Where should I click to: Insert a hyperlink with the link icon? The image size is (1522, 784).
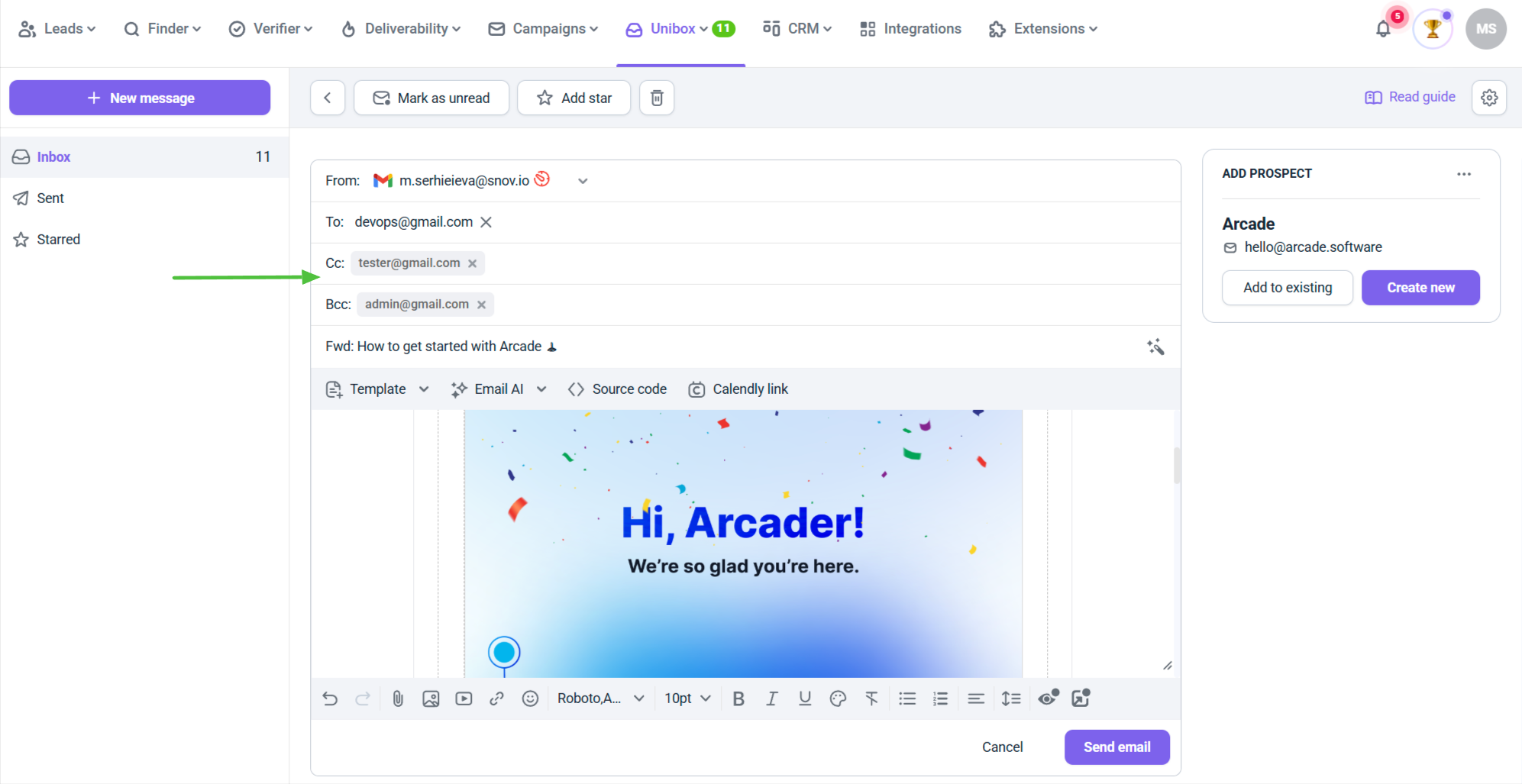[496, 699]
